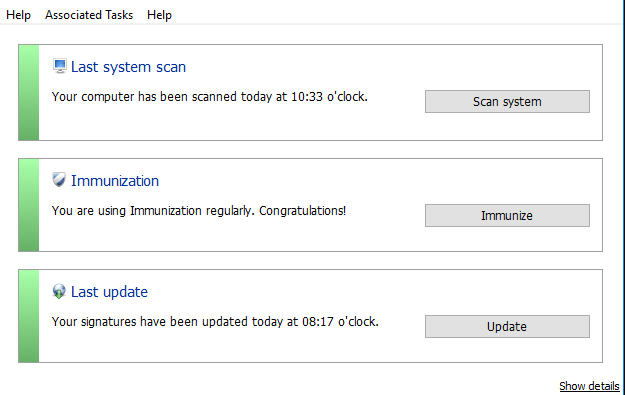Click the Update button
Image resolution: width=625 pixels, height=395 pixels.
(507, 326)
